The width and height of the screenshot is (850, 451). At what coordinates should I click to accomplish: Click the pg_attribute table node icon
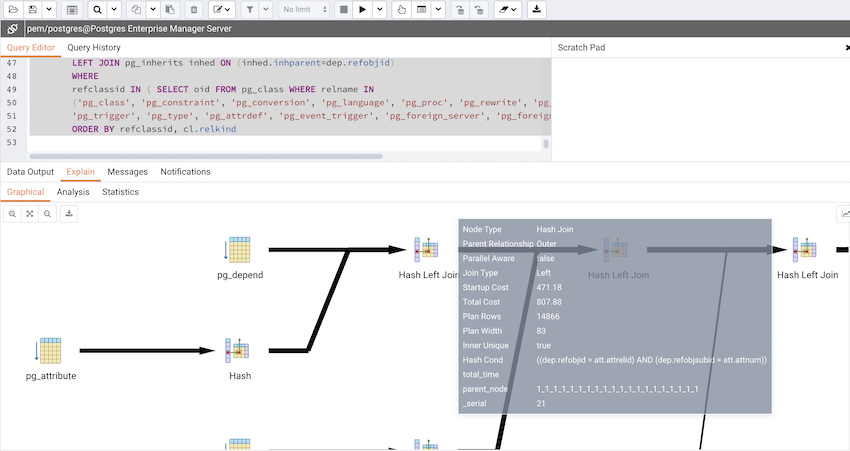(x=49, y=351)
